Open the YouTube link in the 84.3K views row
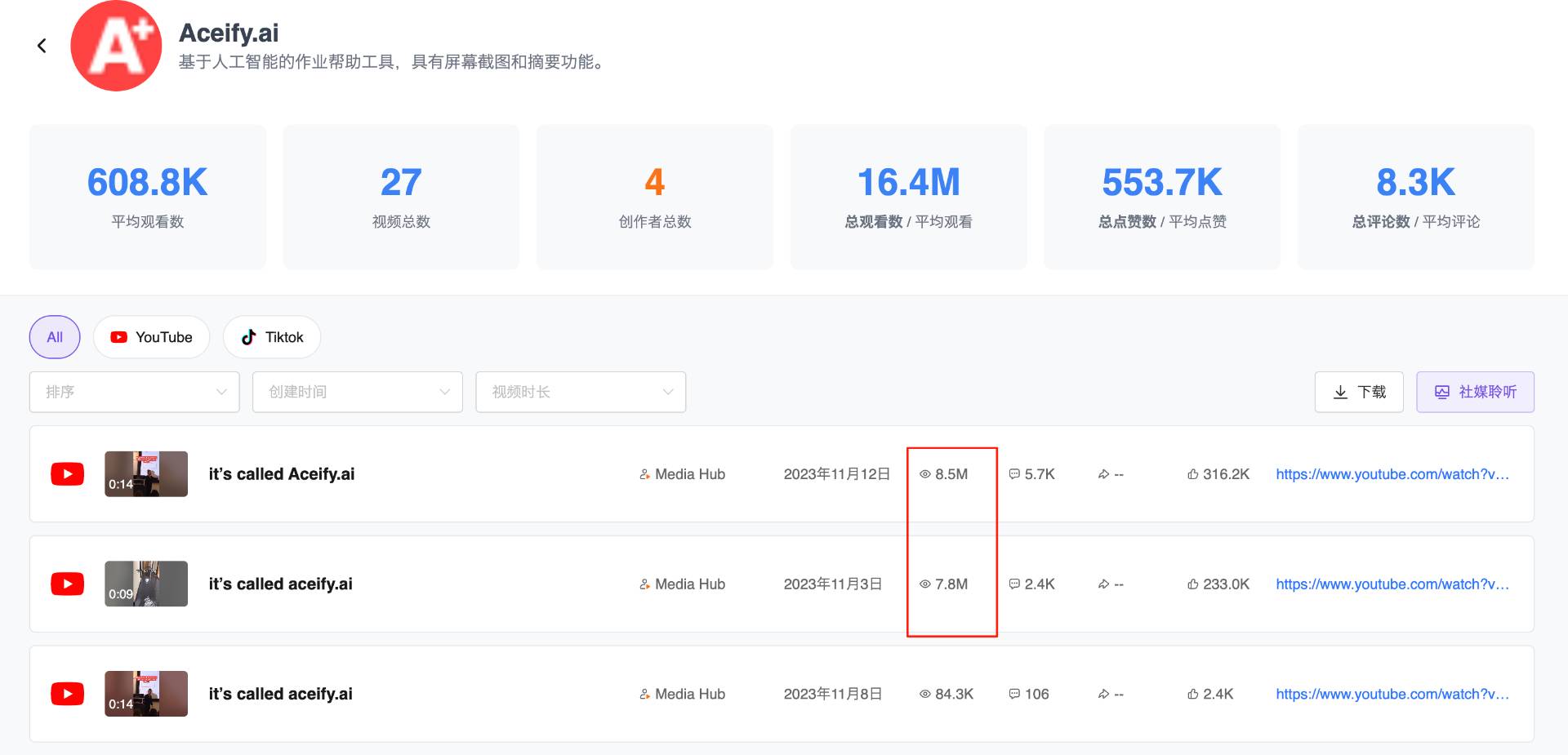 coord(1392,694)
